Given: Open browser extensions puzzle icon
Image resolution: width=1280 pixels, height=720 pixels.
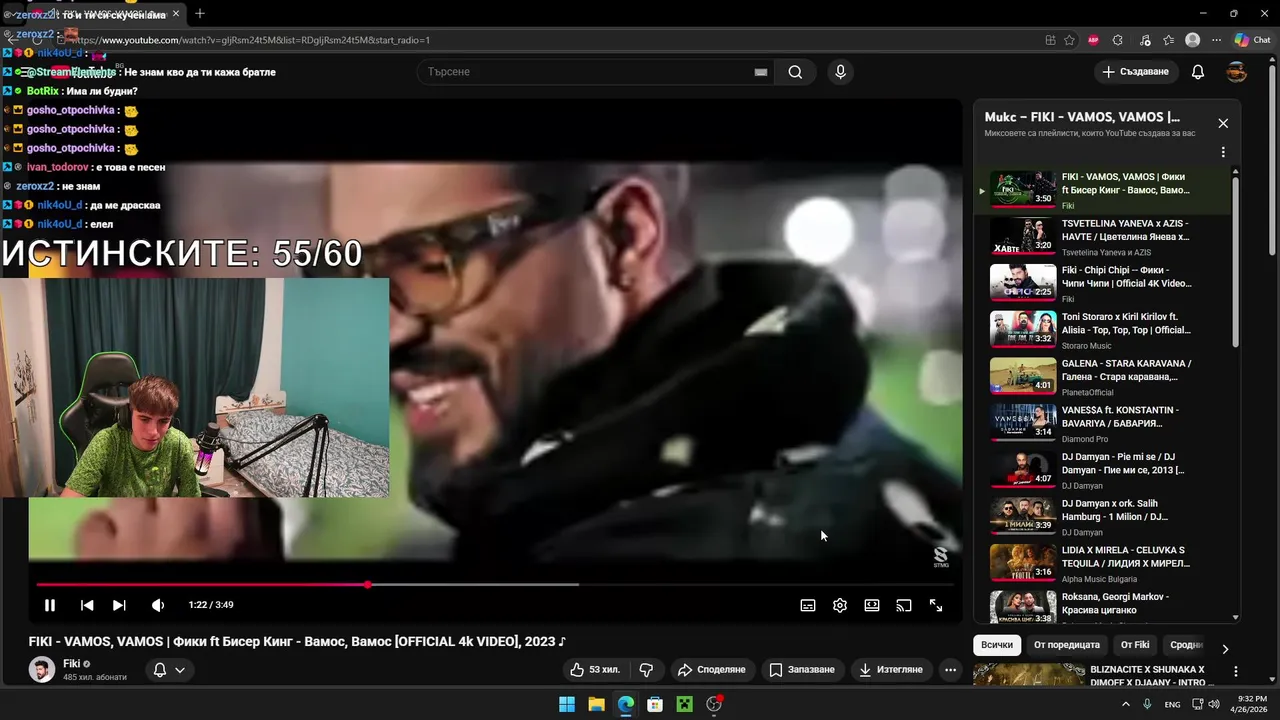Looking at the screenshot, I should pos(1118,40).
